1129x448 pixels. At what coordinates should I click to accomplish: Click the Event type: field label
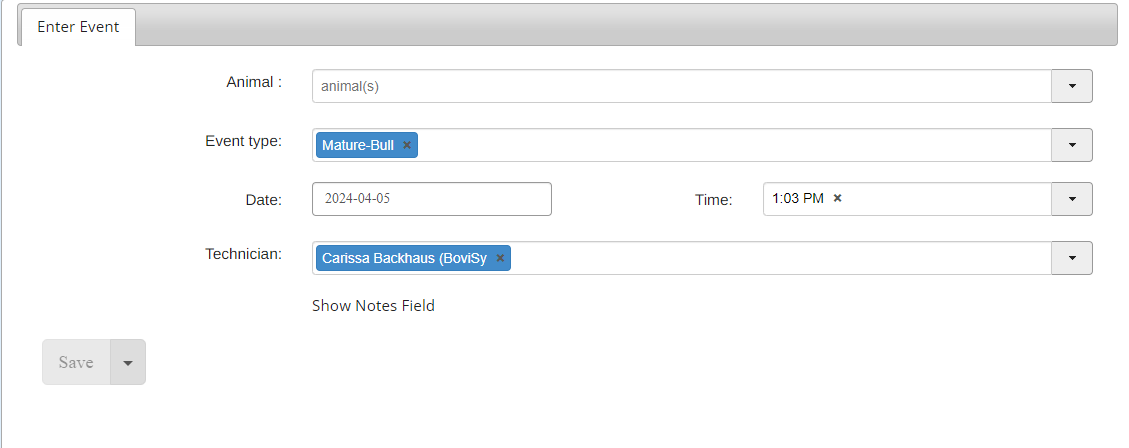coord(243,140)
